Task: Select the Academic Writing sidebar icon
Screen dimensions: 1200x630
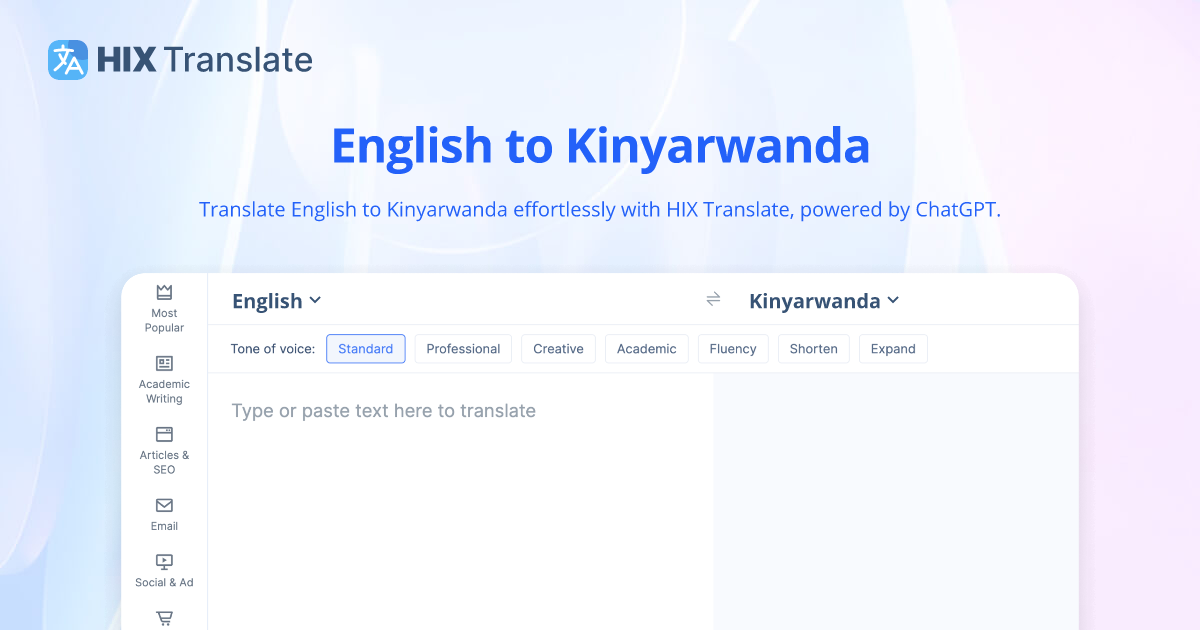Action: pos(164,363)
